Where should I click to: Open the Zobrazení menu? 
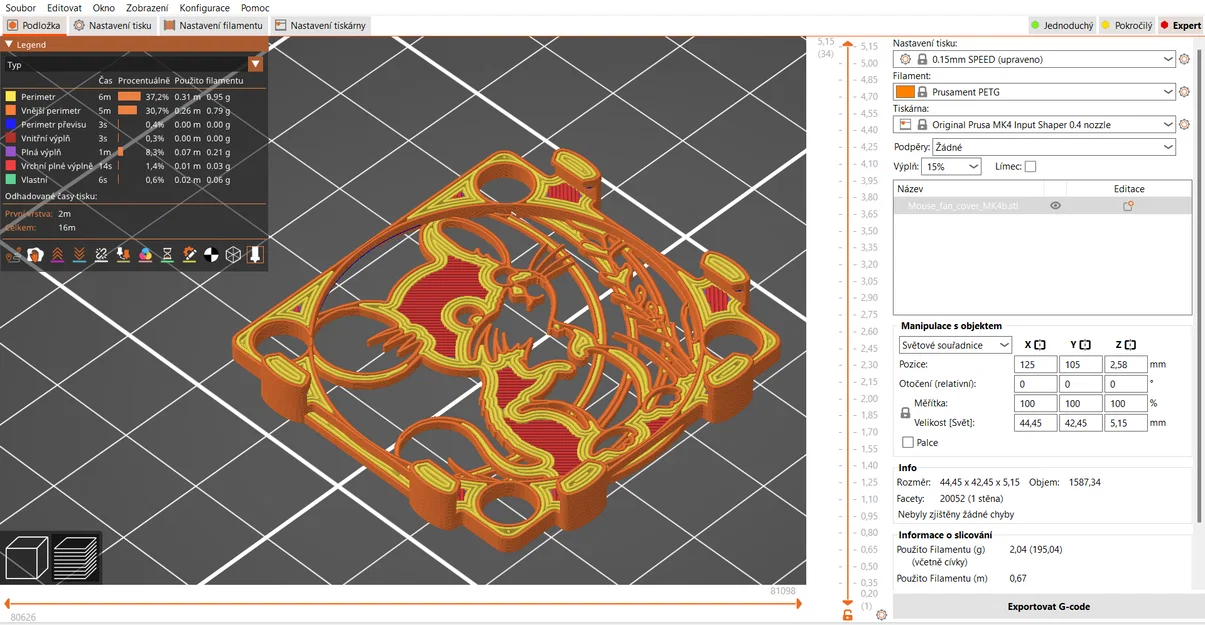coord(147,8)
